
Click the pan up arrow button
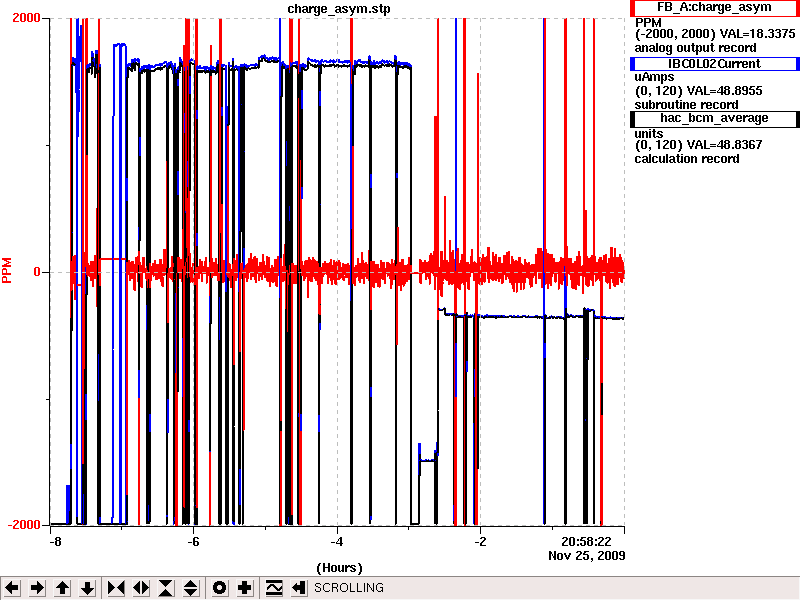point(63,588)
